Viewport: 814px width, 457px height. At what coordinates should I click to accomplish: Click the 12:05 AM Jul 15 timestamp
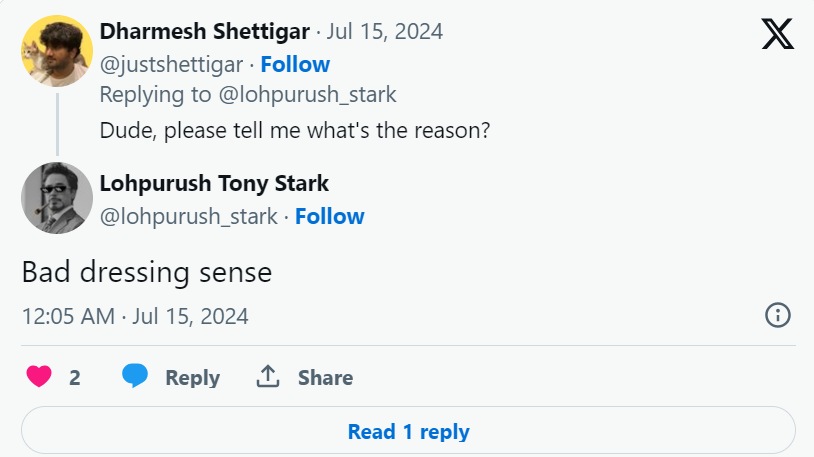pyautogui.click(x=135, y=316)
